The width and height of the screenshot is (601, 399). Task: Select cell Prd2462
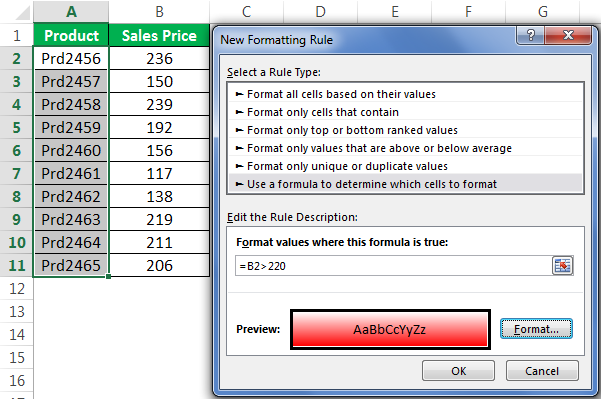(x=71, y=196)
